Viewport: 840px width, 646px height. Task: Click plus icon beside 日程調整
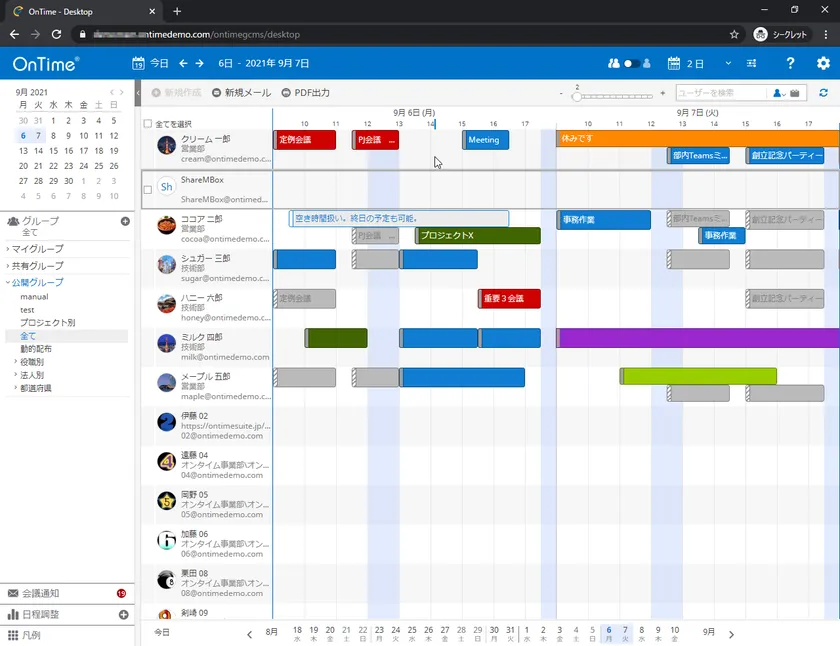click(x=123, y=614)
